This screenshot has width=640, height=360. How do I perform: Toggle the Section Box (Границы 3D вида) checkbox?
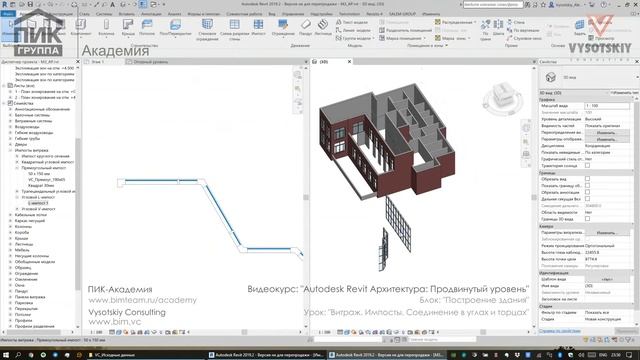point(587,219)
